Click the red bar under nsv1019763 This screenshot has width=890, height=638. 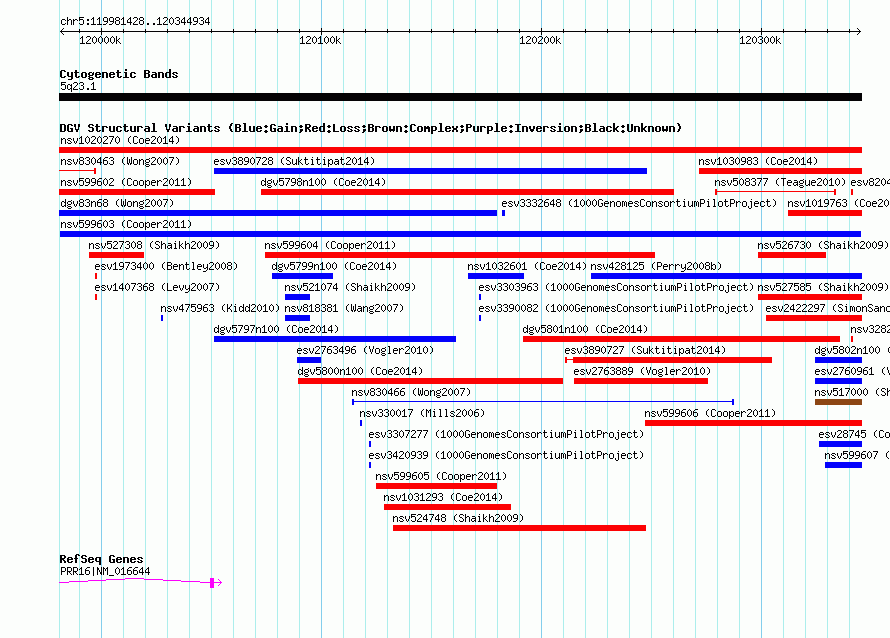(825, 213)
